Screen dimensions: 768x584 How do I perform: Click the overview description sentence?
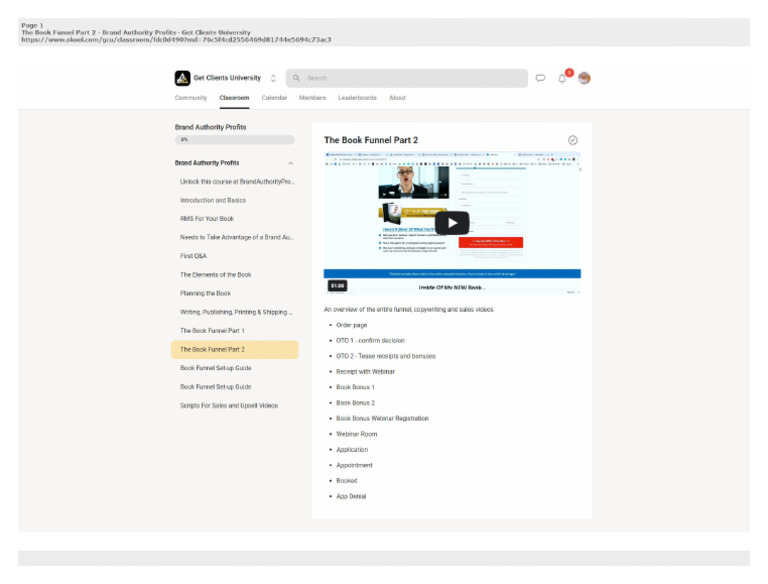[408, 310]
